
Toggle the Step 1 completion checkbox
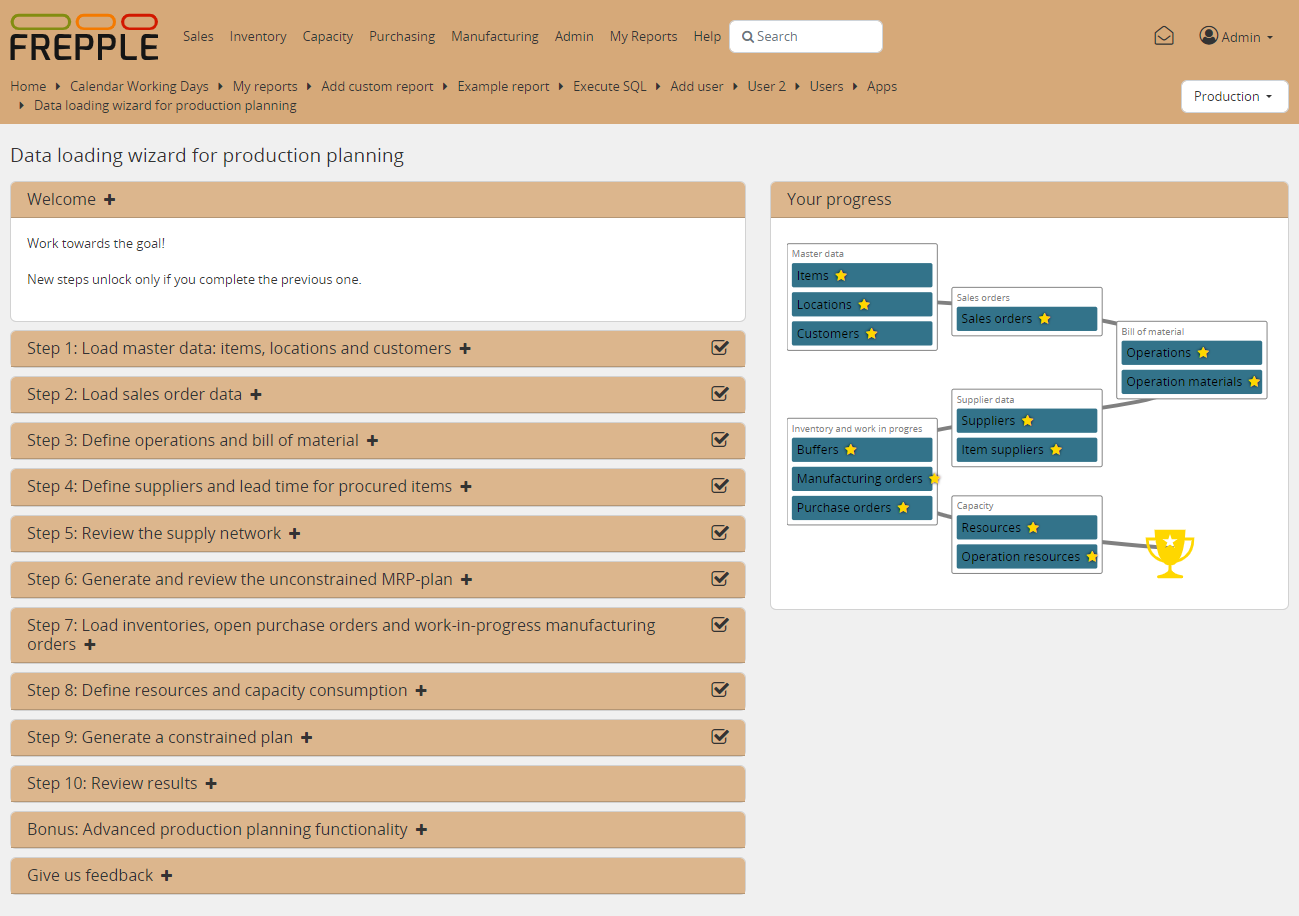(719, 348)
